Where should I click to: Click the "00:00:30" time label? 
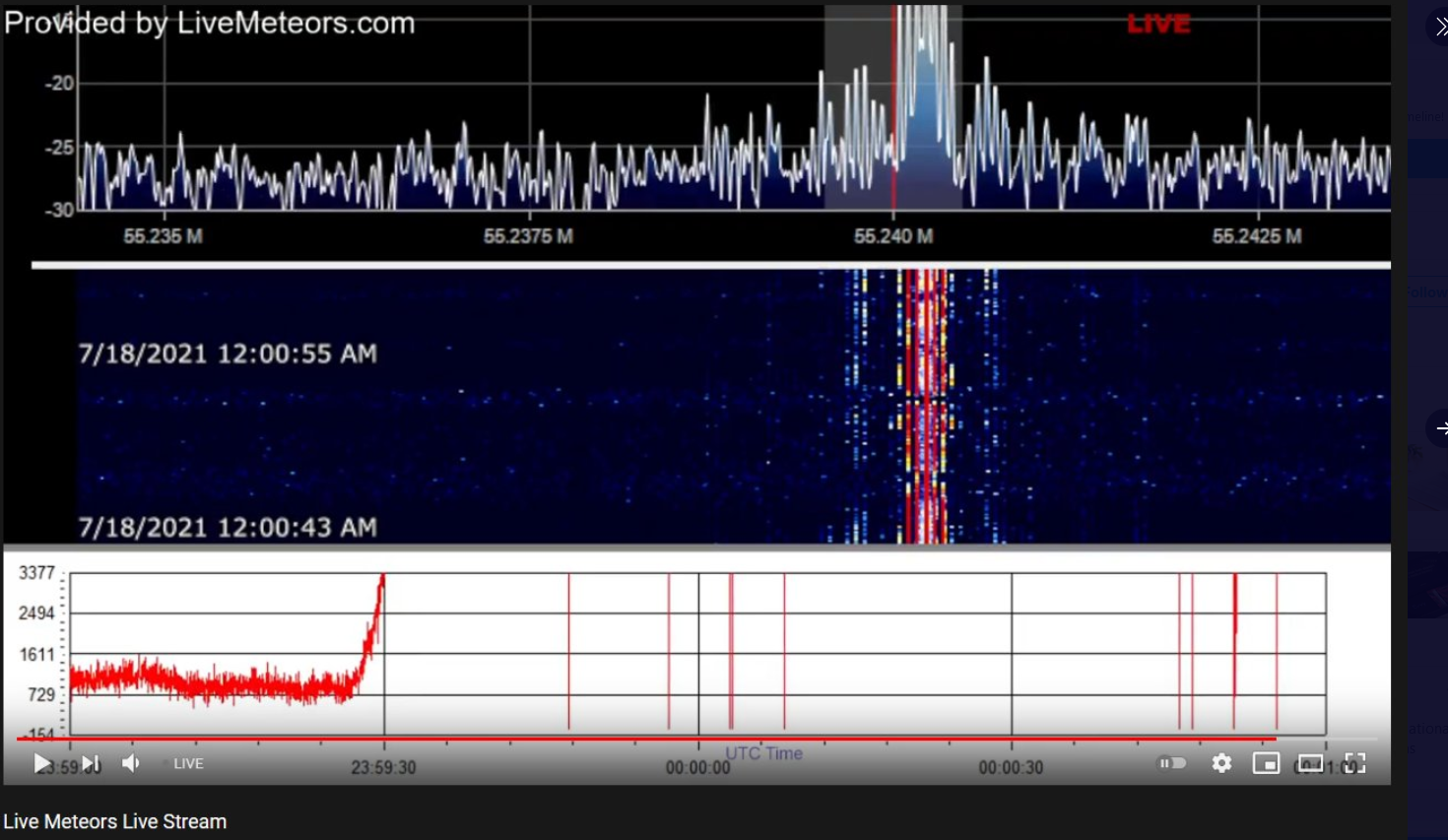(1011, 767)
